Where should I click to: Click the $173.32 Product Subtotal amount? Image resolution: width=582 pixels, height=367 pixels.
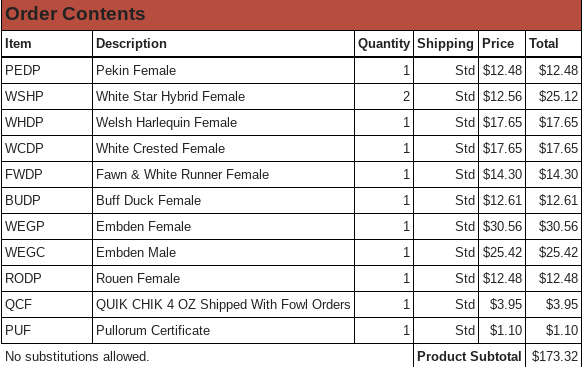click(555, 357)
